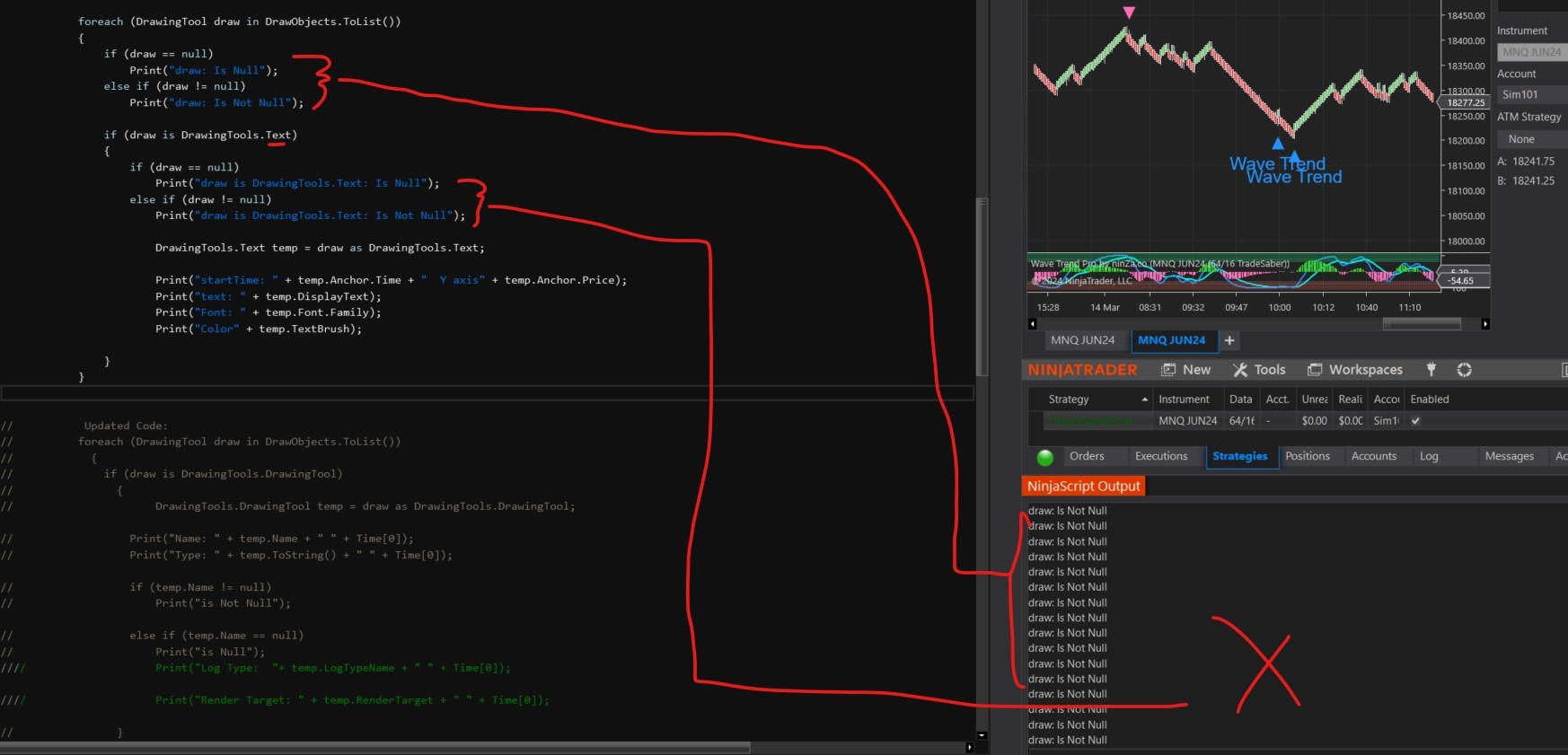
Task: Click the code editor's horizontal scroll-right arrow
Action: pyautogui.click(x=969, y=747)
